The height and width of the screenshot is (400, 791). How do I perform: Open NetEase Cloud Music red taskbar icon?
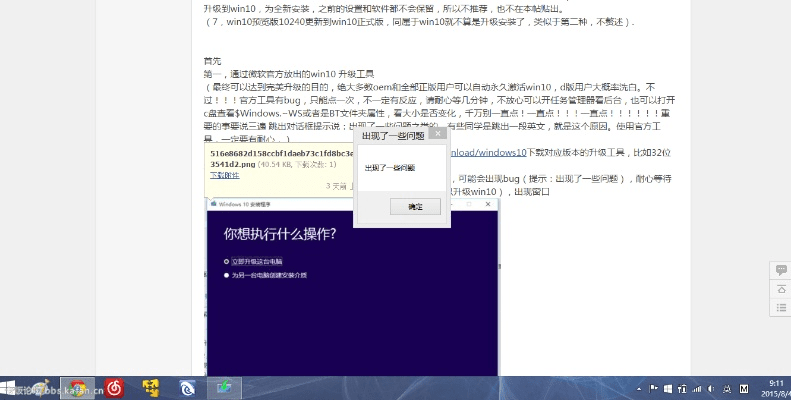(x=114, y=388)
